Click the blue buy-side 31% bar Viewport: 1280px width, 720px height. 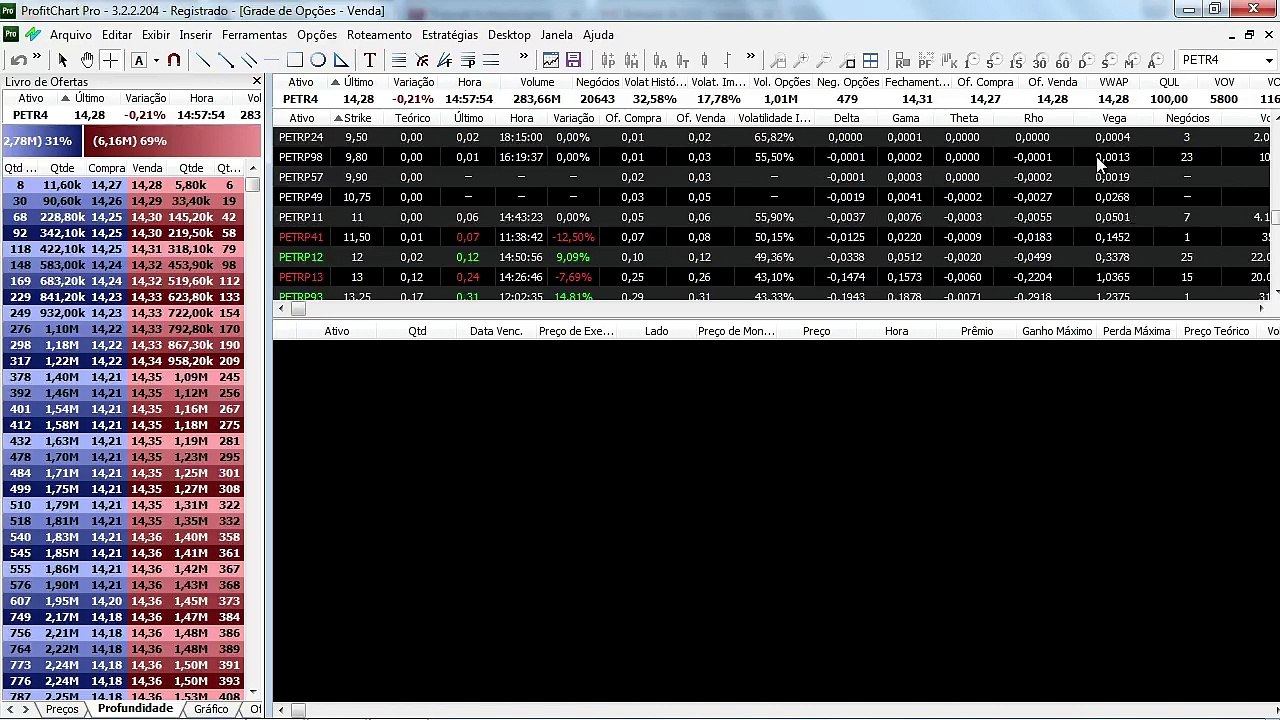click(43, 141)
